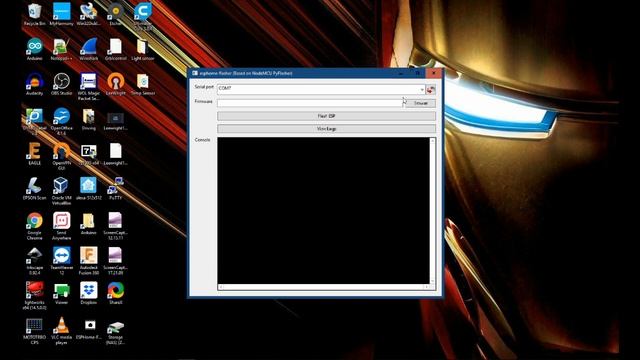This screenshot has height=360, width=640.
Task: Select the Lightworks x64 desktop icon
Action: [x=34, y=296]
